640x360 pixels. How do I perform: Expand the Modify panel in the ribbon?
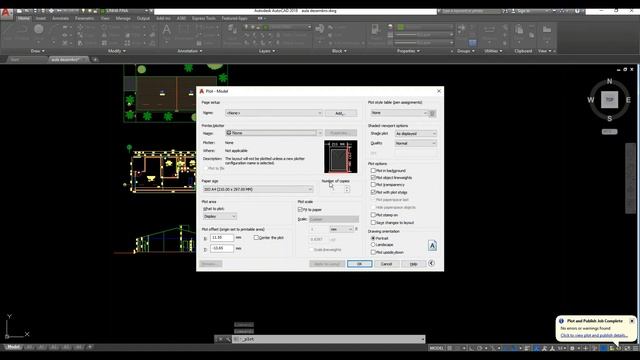click(x=117, y=51)
